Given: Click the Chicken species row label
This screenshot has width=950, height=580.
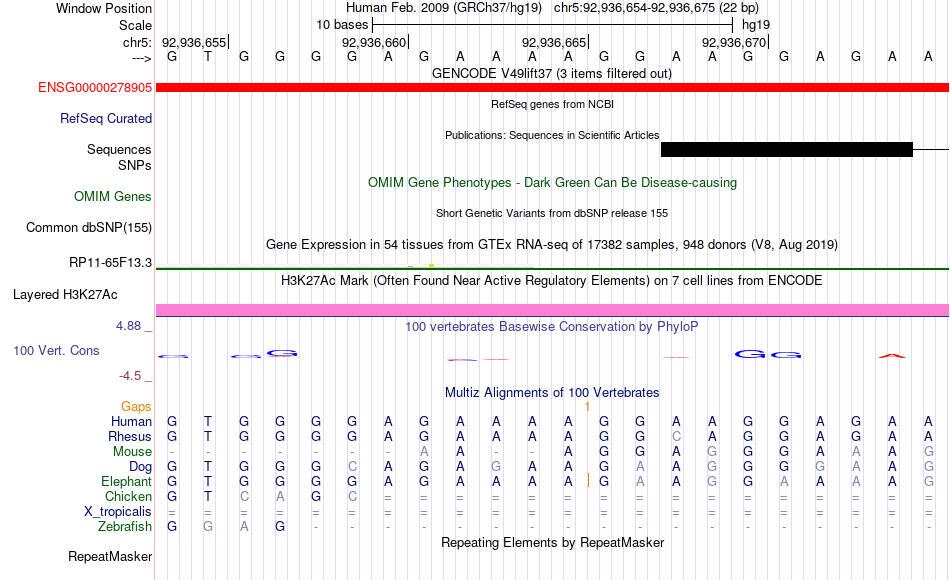Looking at the screenshot, I should (128, 496).
